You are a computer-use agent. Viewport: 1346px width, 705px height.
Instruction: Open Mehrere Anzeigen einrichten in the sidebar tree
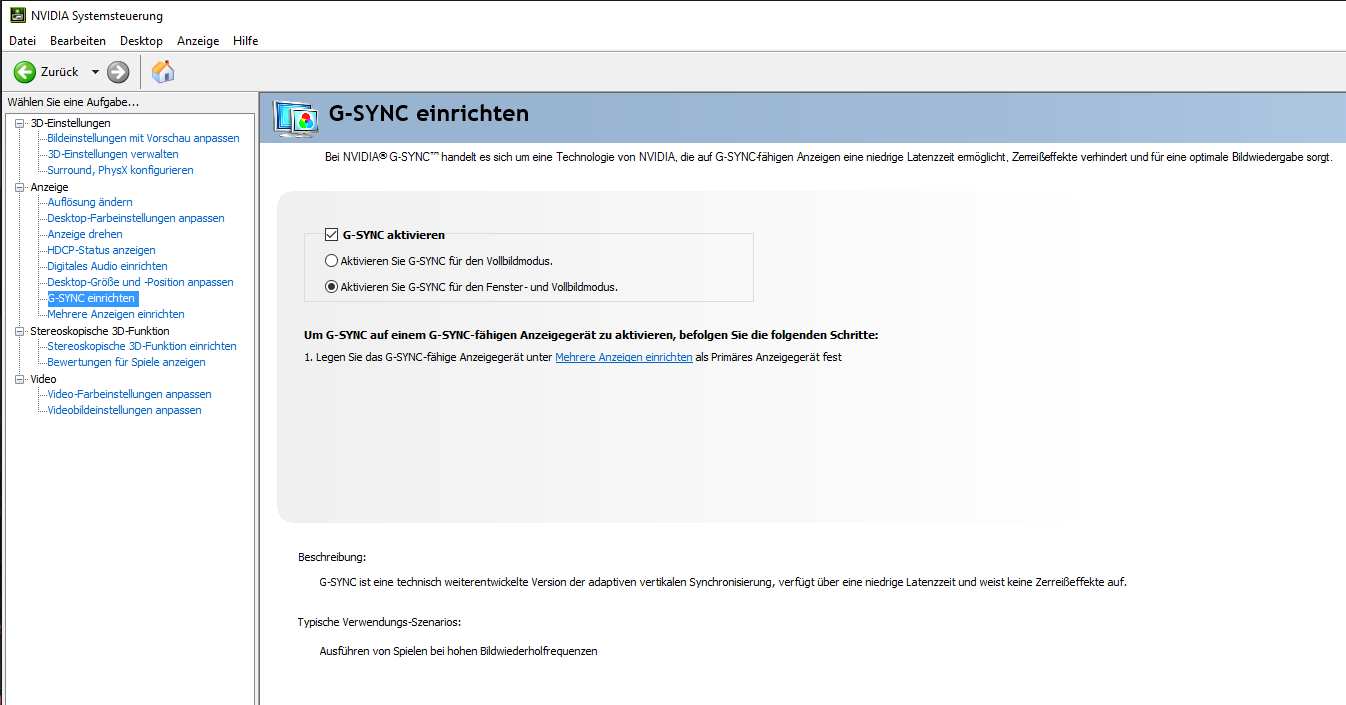(x=116, y=314)
